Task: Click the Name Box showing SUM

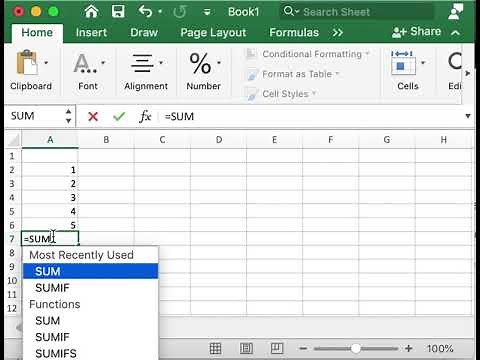Action: pos(35,116)
